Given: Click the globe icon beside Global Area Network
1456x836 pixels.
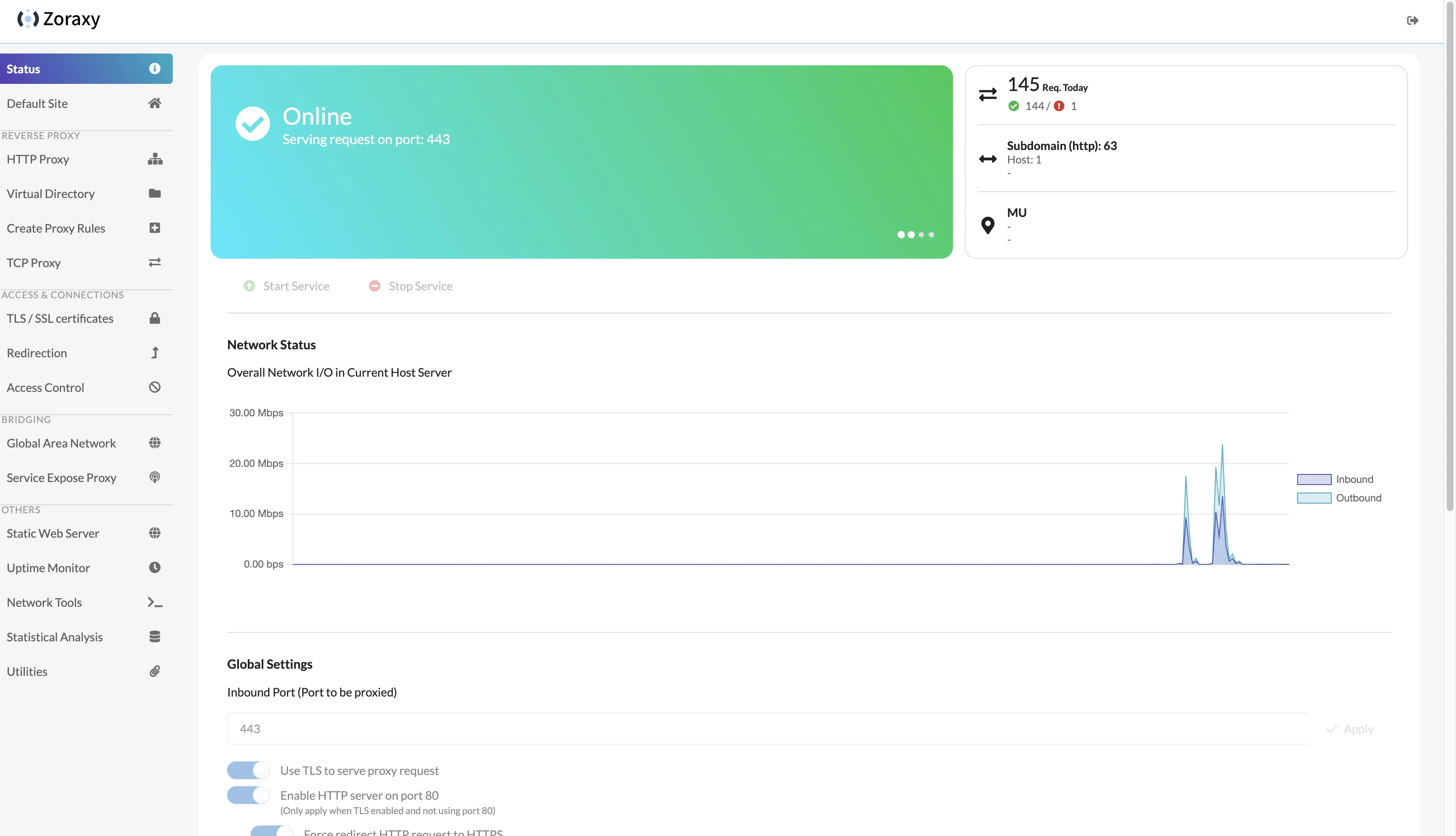Looking at the screenshot, I should (154, 443).
